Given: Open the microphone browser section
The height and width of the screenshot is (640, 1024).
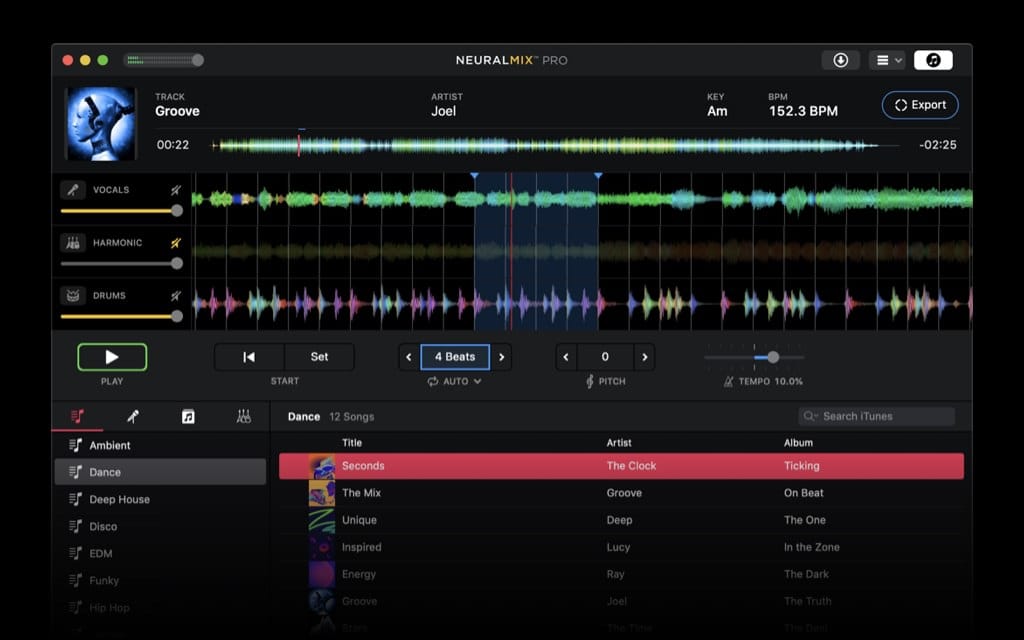Looking at the screenshot, I should click(x=135, y=416).
